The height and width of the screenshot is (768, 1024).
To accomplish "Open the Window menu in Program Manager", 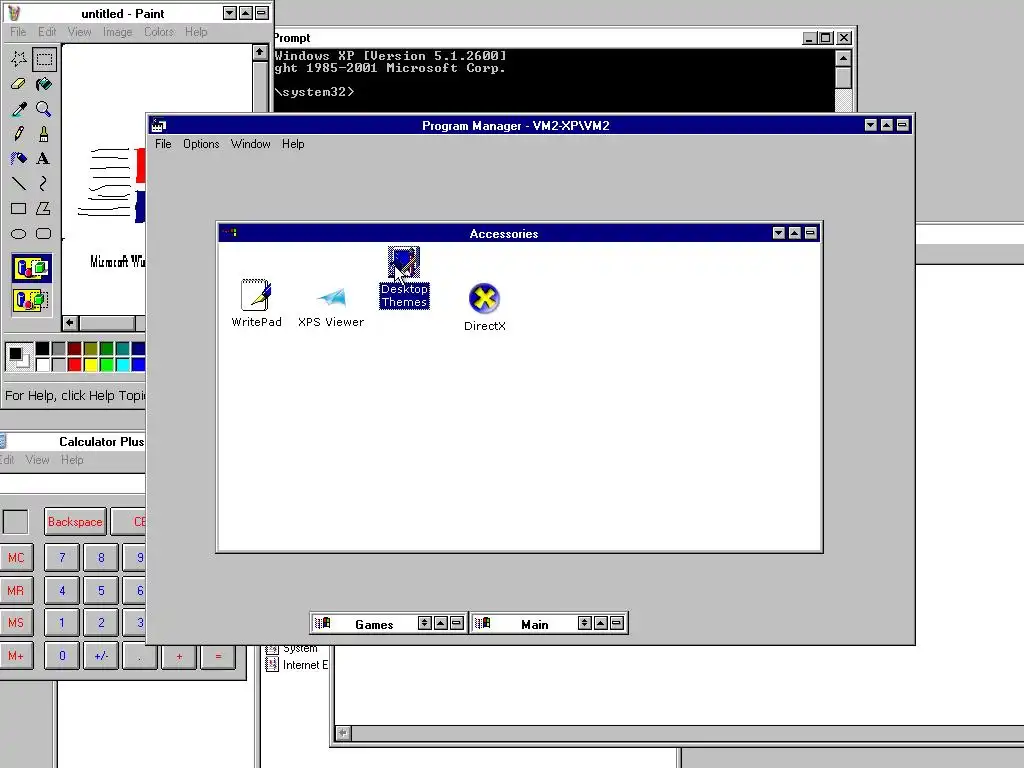I will 251,144.
